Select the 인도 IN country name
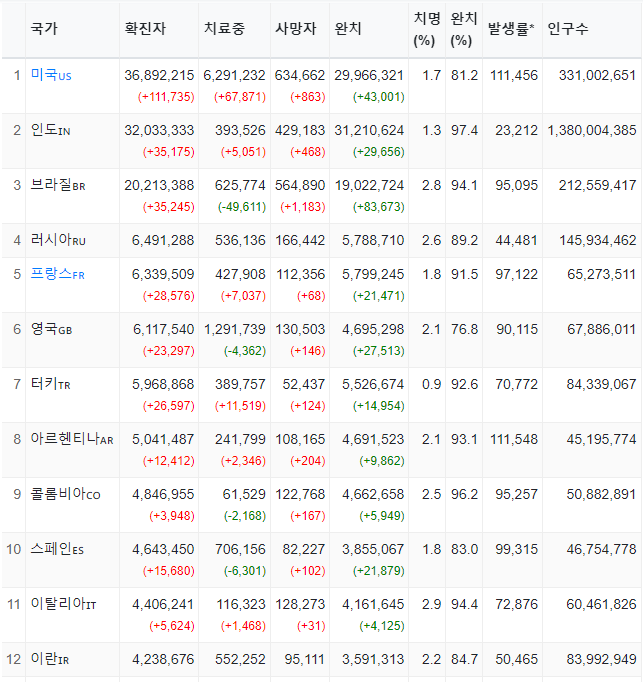 point(50,130)
